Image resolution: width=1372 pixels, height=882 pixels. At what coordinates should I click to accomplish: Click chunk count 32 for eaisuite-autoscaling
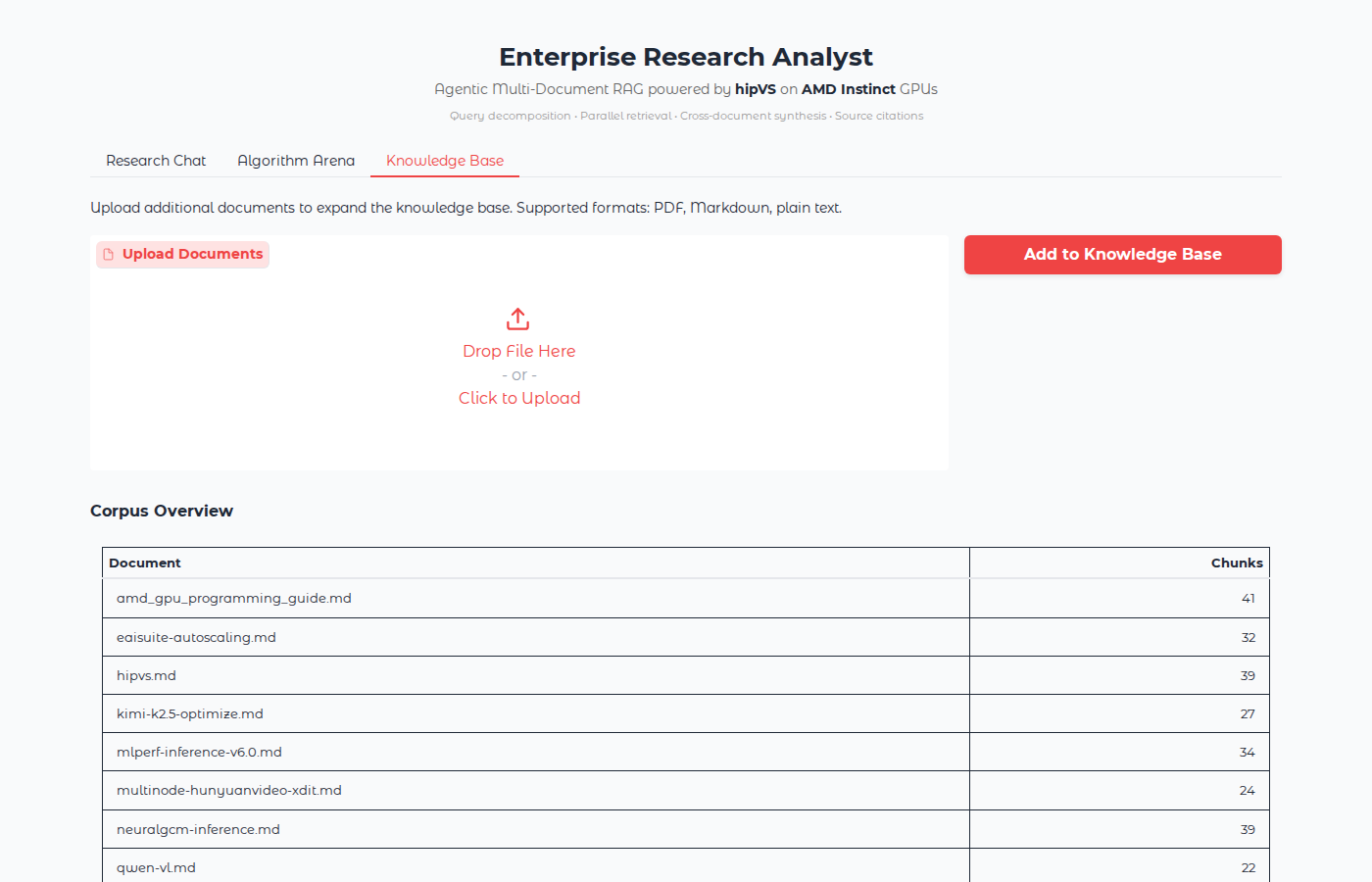click(1248, 637)
